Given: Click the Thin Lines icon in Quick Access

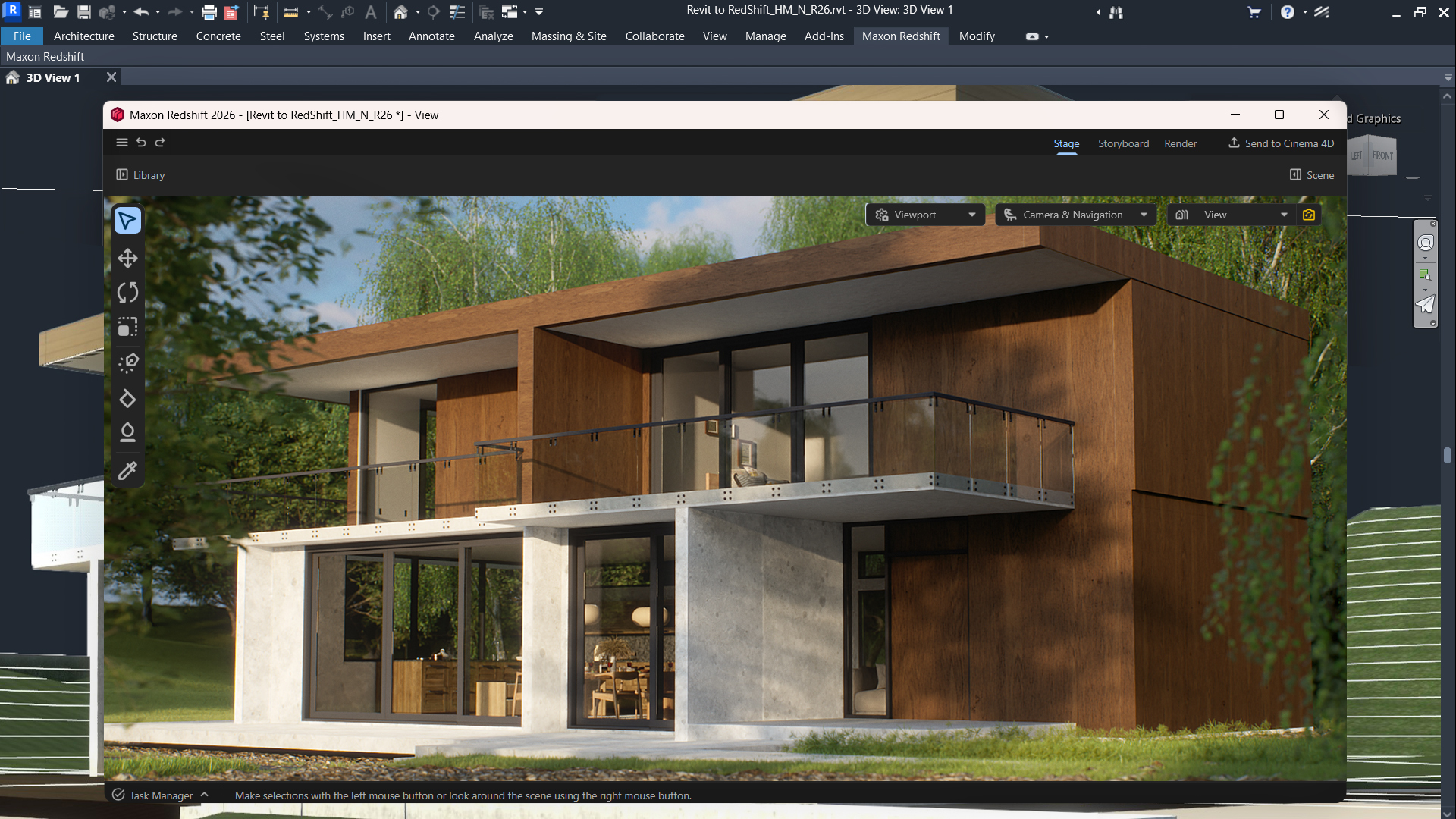Looking at the screenshot, I should pyautogui.click(x=457, y=12).
